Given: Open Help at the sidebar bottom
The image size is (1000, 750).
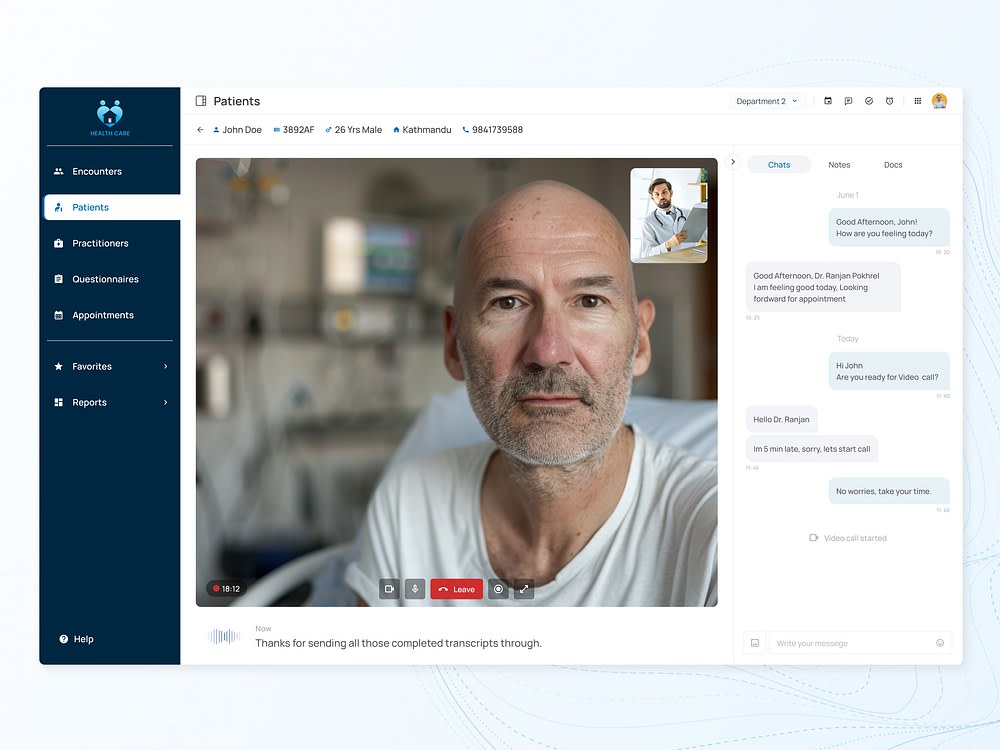Looking at the screenshot, I should click(77, 639).
